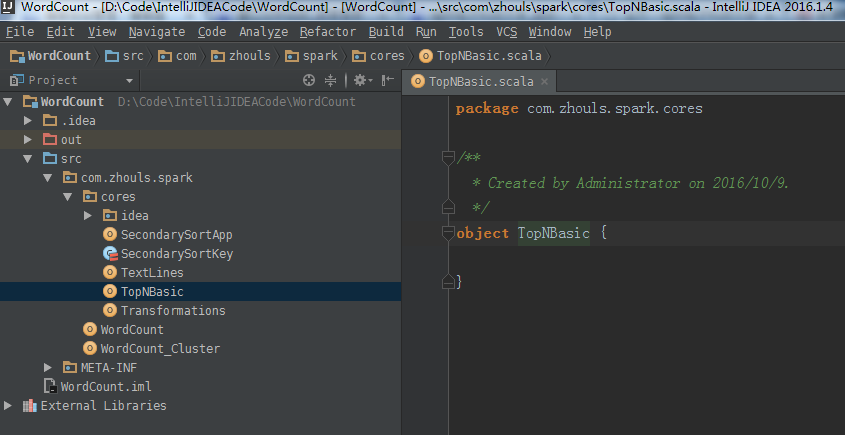Click the Project view icon in panel header
845x435 pixels.
pyautogui.click(x=17, y=80)
